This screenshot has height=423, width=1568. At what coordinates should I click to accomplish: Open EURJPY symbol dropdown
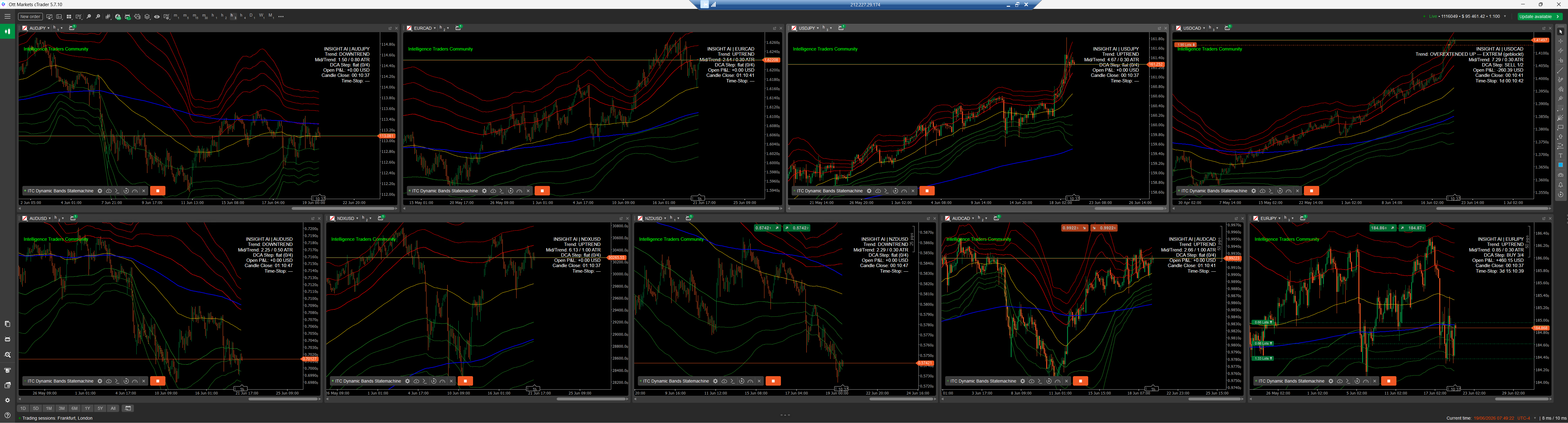pyautogui.click(x=1270, y=218)
